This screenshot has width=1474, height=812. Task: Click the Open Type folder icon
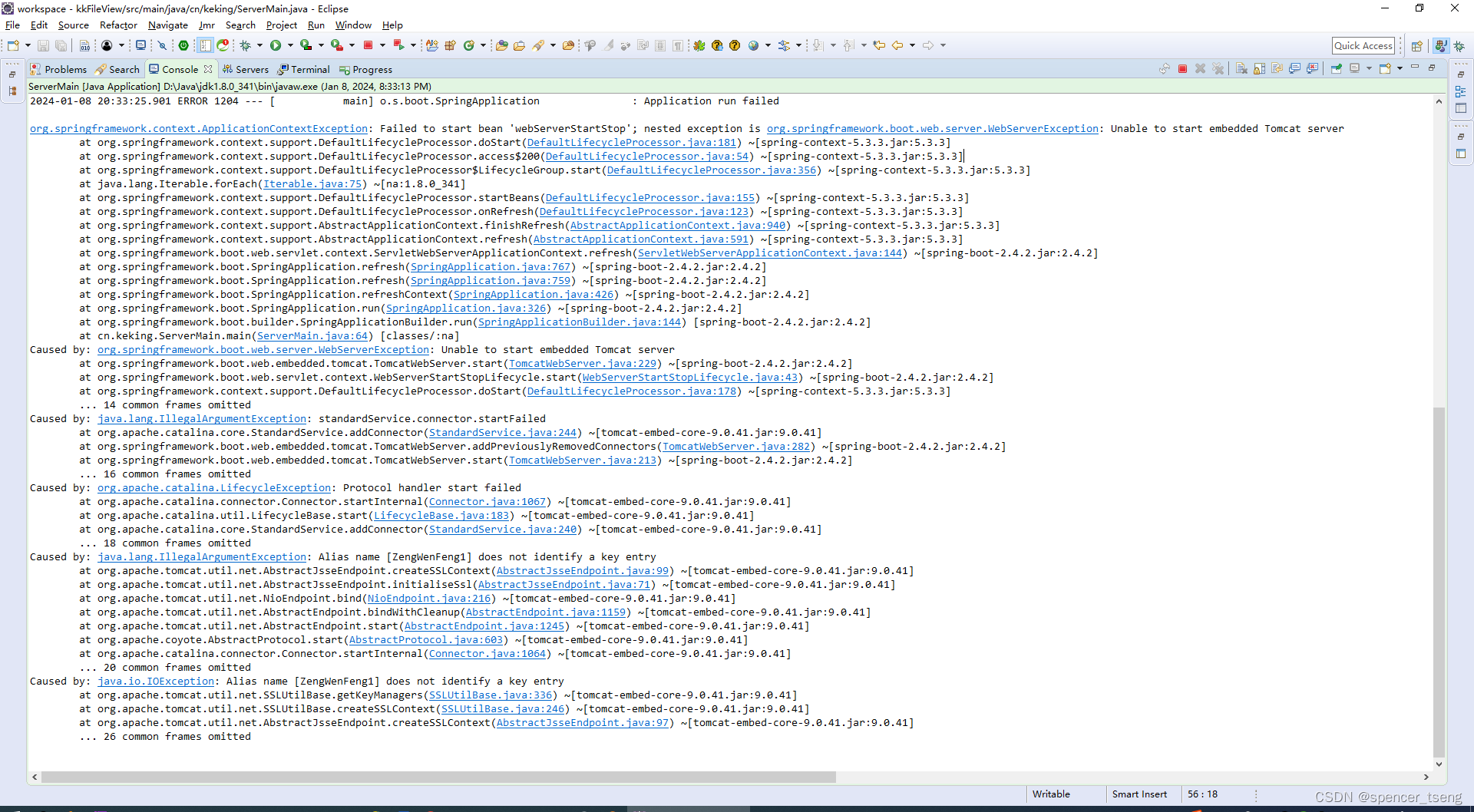[x=501, y=45]
